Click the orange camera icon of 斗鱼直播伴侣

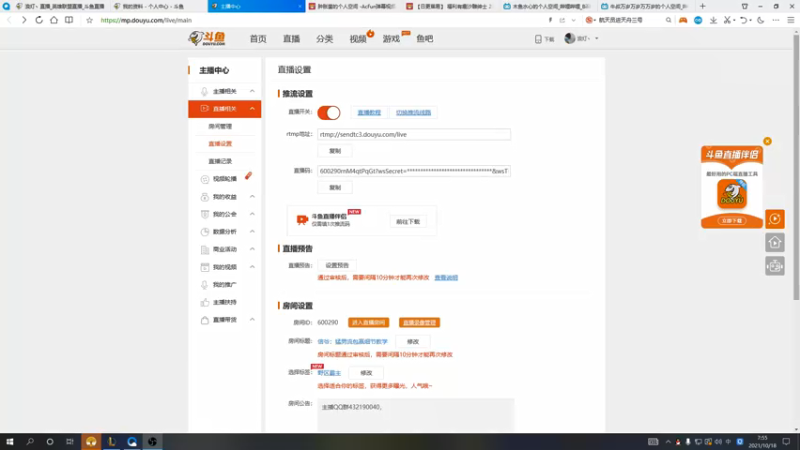(302, 220)
